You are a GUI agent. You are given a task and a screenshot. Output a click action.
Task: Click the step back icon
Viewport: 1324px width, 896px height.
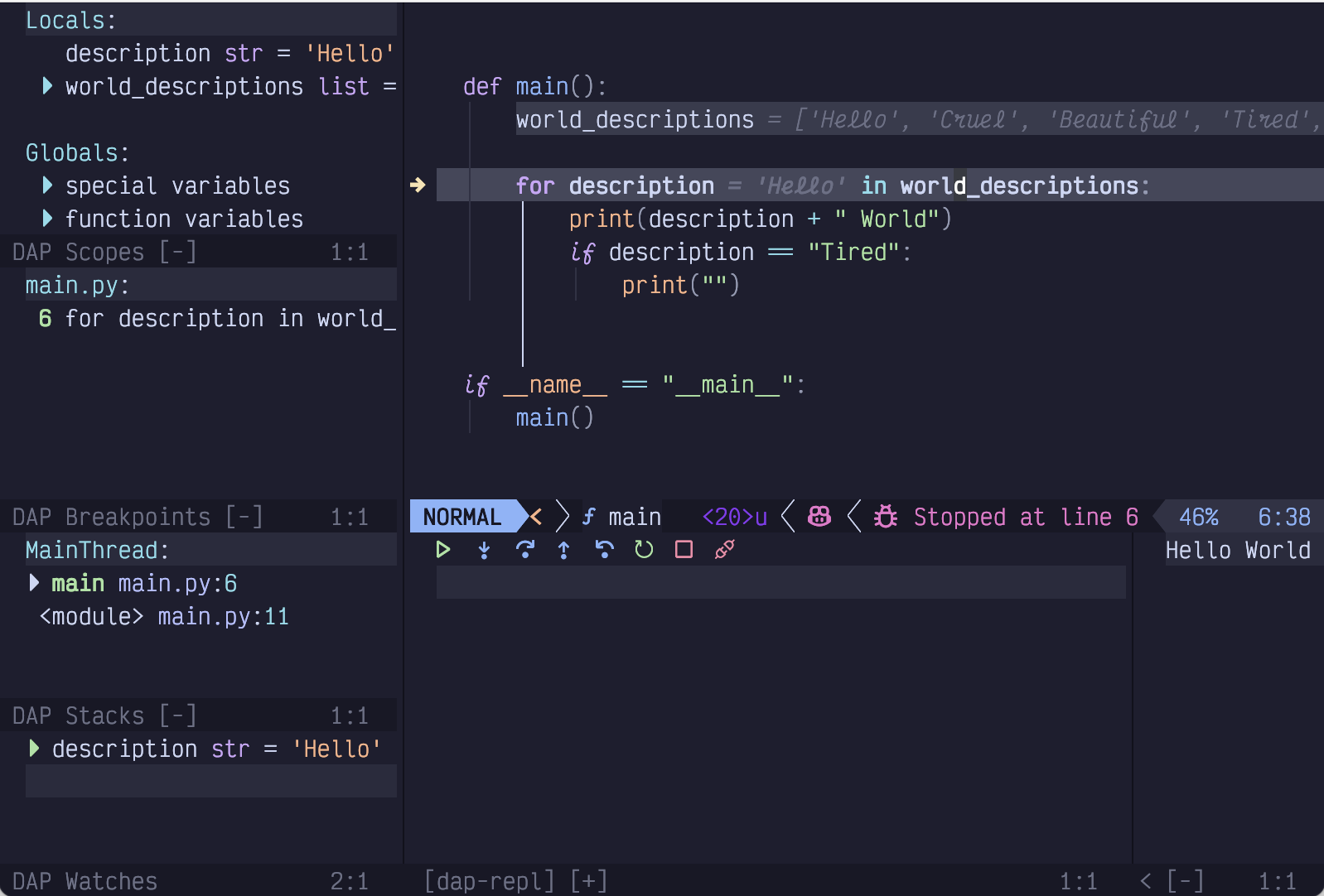[x=604, y=550]
